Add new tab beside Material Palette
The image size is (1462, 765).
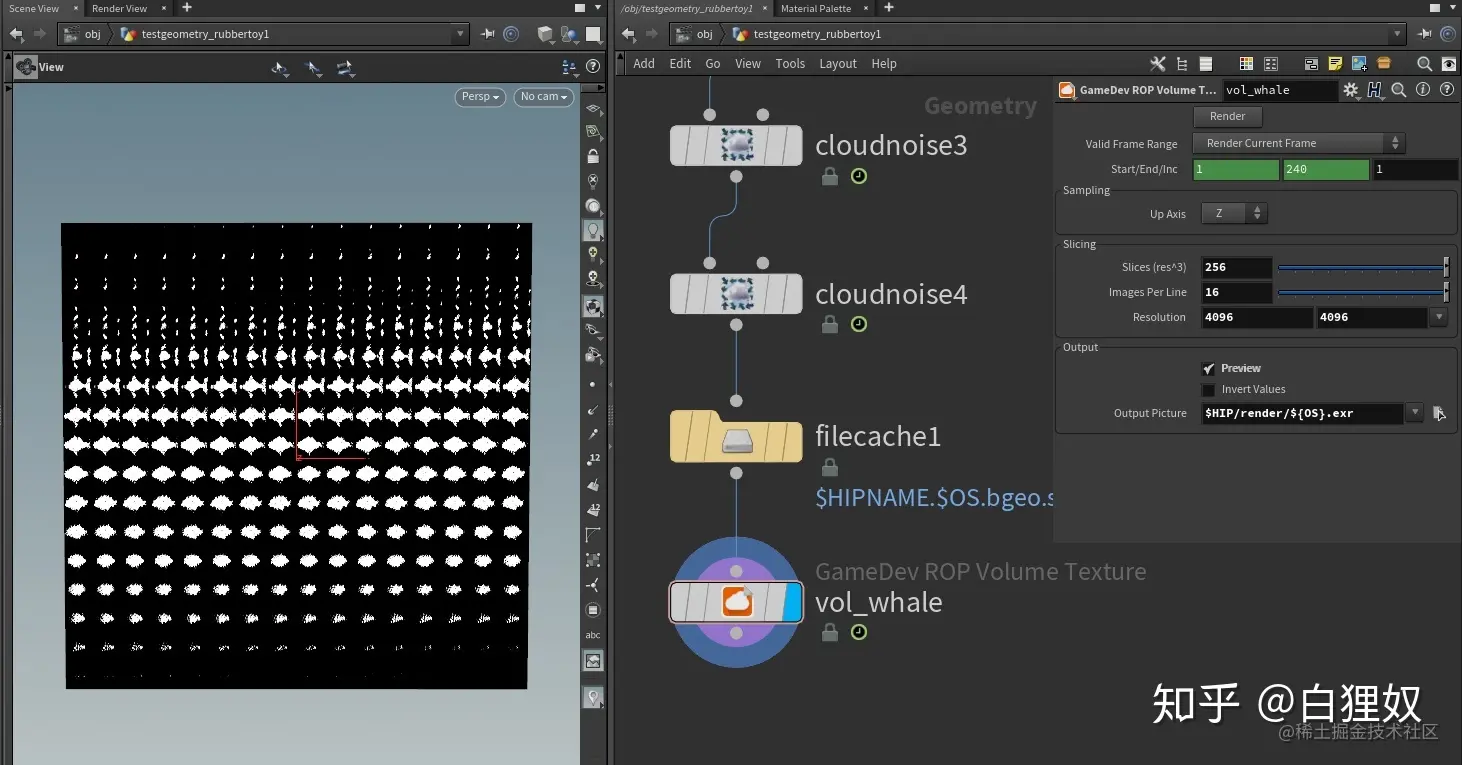pyautogui.click(x=889, y=8)
